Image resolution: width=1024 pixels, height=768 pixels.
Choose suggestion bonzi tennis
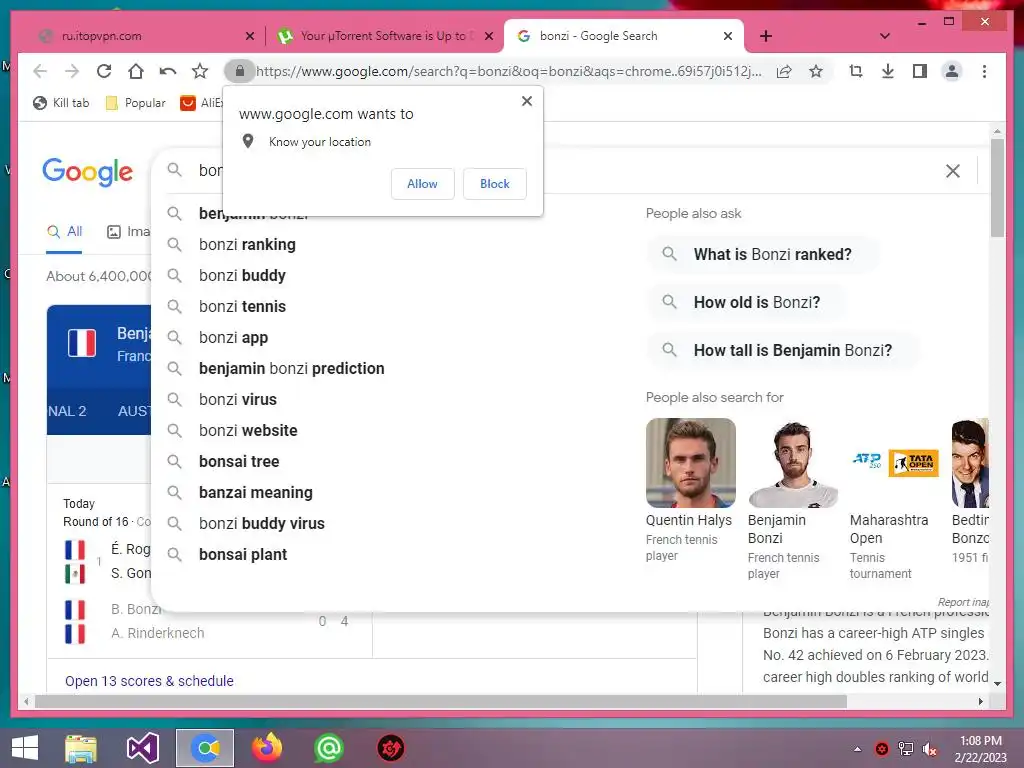242,306
